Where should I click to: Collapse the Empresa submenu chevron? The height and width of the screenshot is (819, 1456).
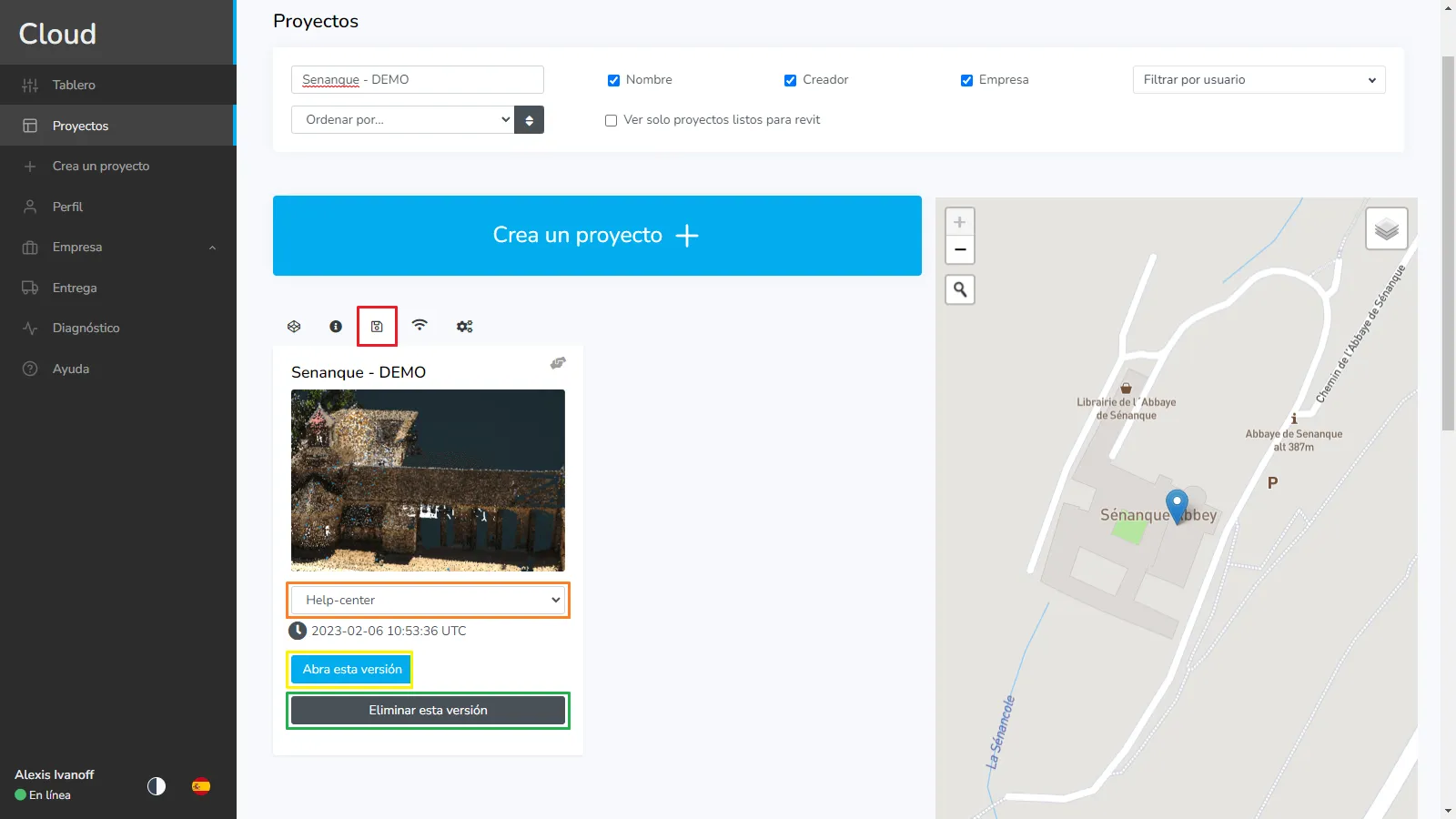(x=212, y=248)
